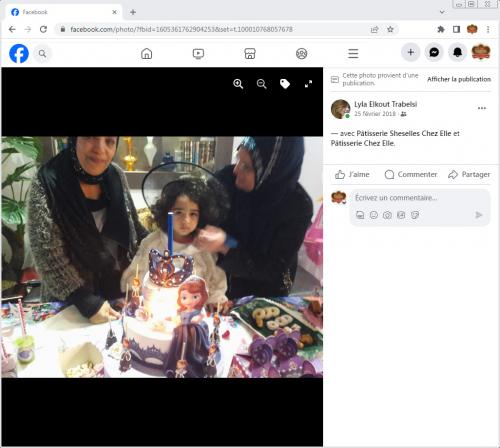The width and height of the screenshot is (500, 448).
Task: Open the notifications bell
Action: [x=458, y=52]
